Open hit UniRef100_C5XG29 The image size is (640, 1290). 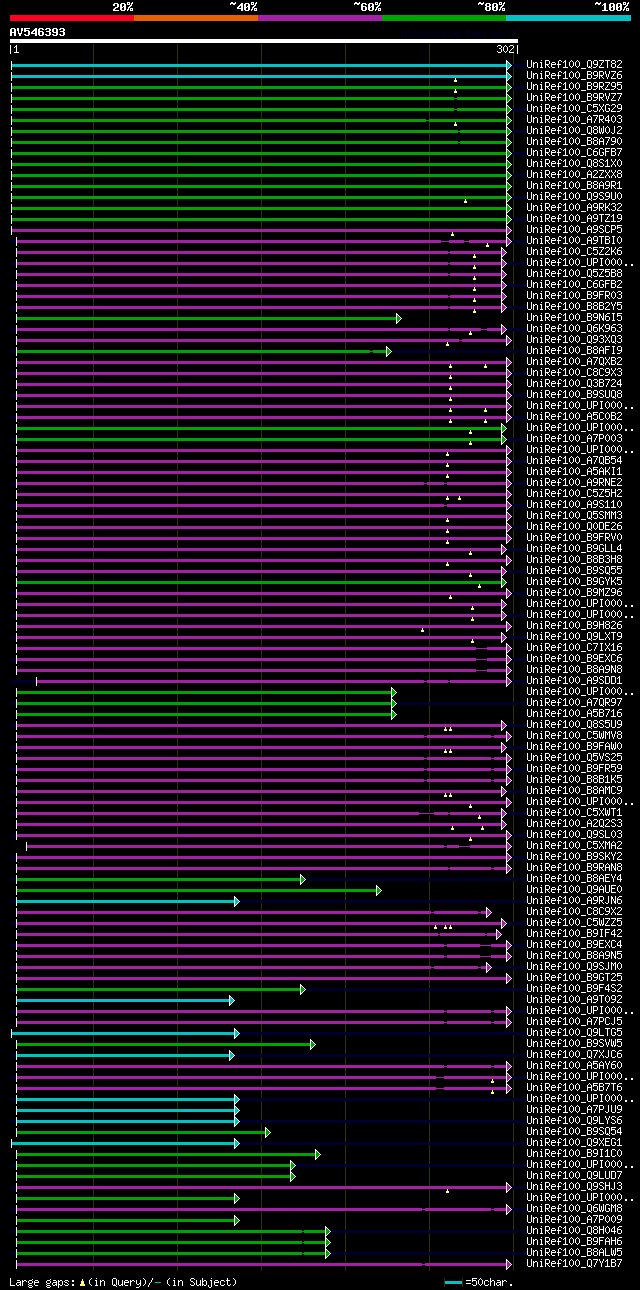pos(574,108)
